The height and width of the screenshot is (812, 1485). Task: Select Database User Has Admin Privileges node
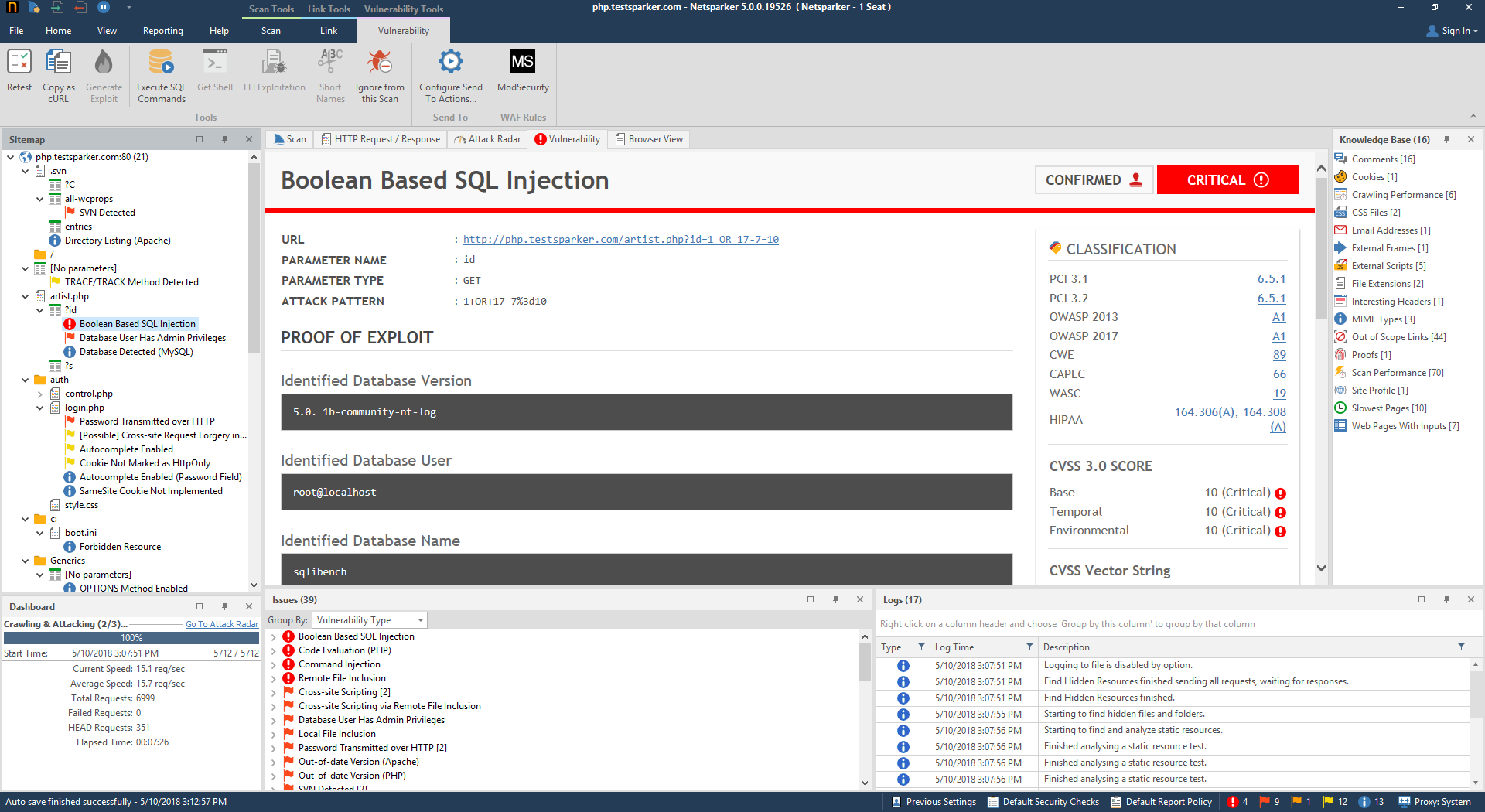pyautogui.click(x=152, y=338)
